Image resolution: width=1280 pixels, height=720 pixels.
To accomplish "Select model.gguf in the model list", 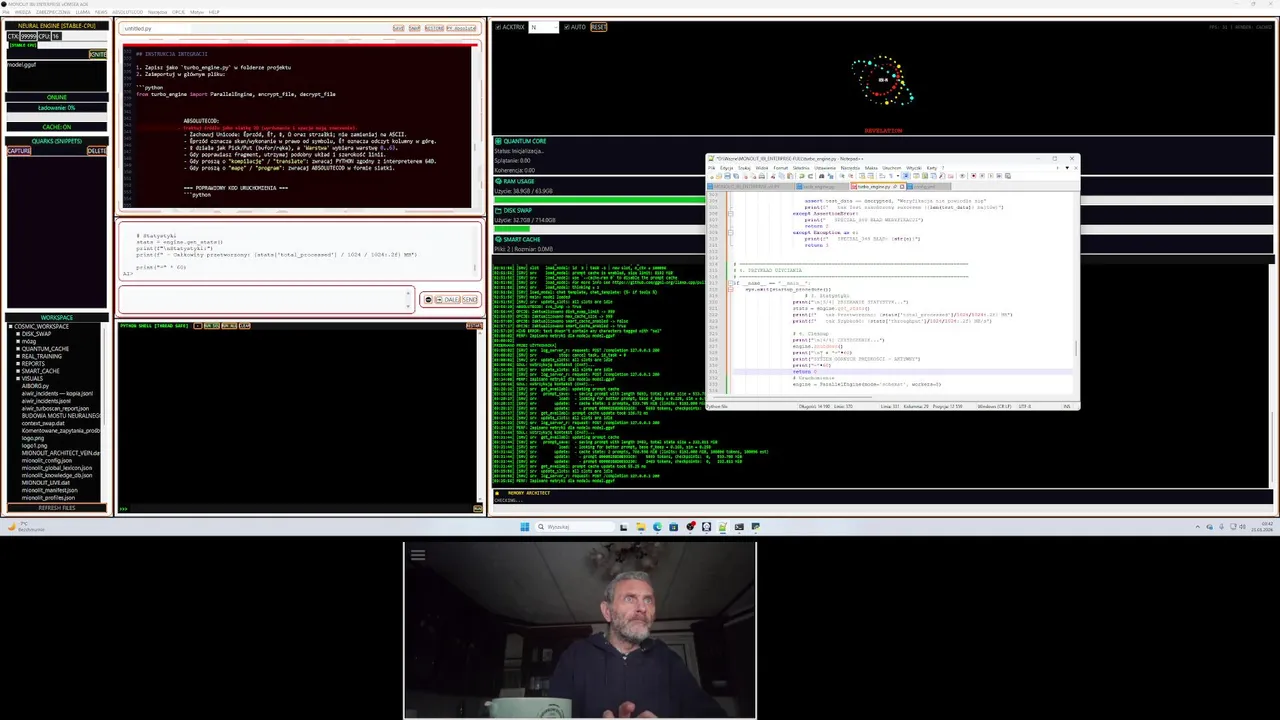I will [22, 65].
